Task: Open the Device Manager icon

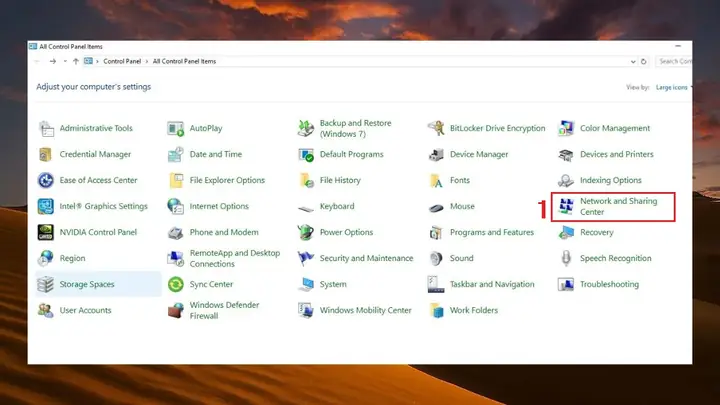Action: coord(436,155)
